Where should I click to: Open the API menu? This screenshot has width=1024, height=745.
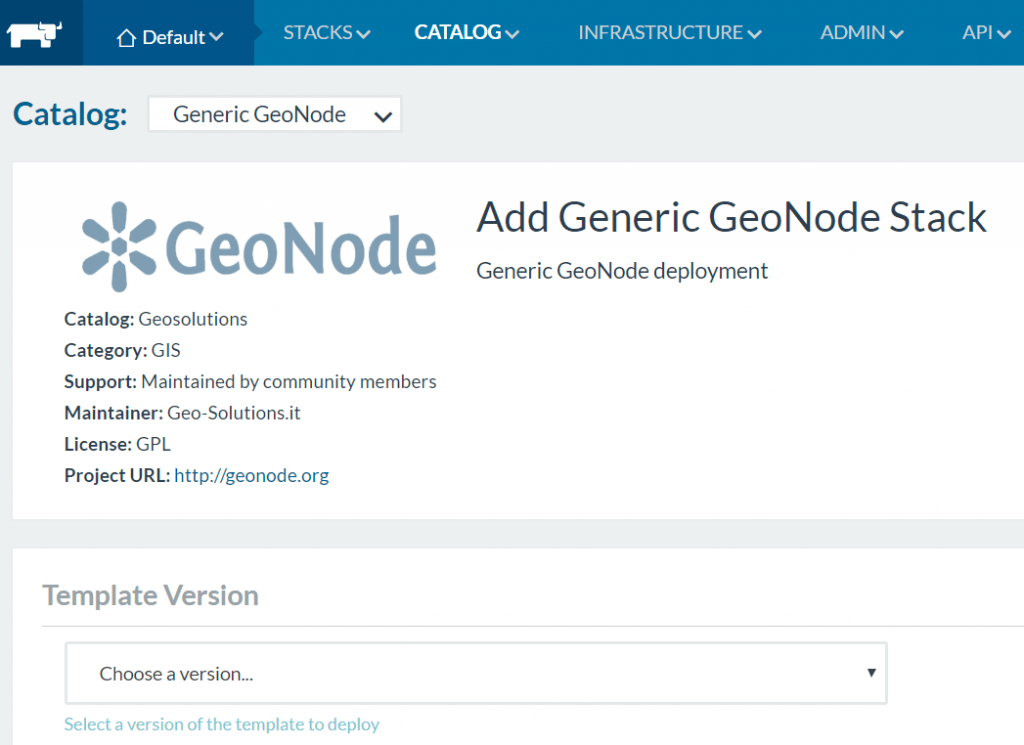976,33
